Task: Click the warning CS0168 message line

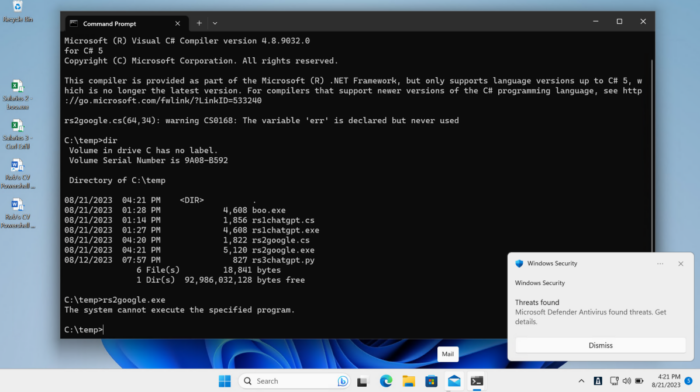Action: coord(261,121)
